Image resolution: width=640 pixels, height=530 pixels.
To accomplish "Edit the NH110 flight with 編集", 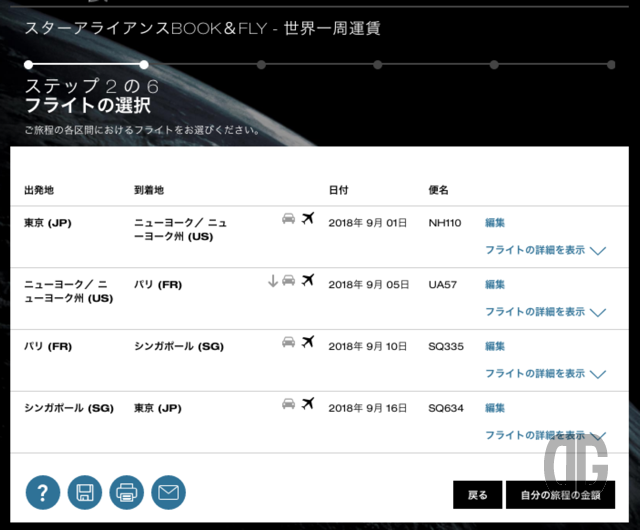I will pyautogui.click(x=495, y=223).
